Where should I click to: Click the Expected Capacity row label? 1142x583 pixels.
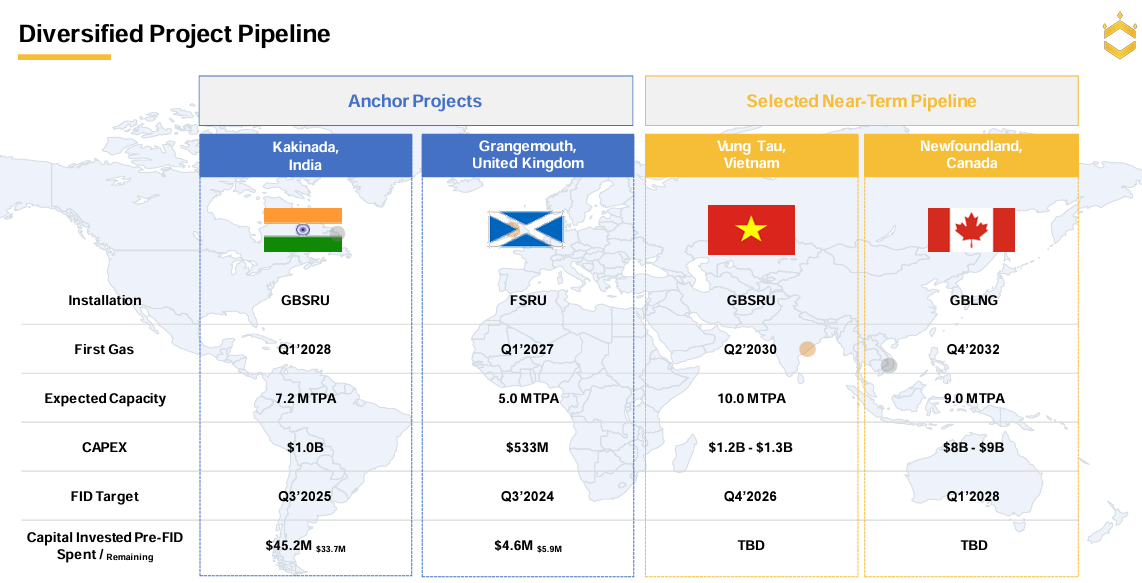pos(105,399)
